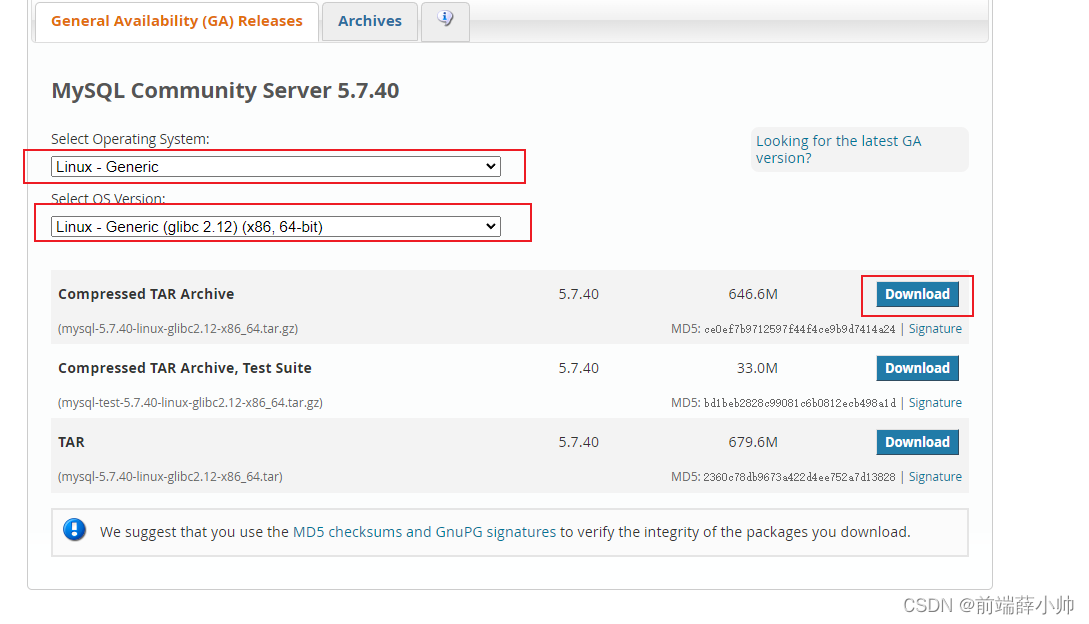Open Signature link for mysql-5.7.40-linux-glibc2.12-x86_64.tar.gz
Viewport: 1089px width, 624px height.
(935, 329)
